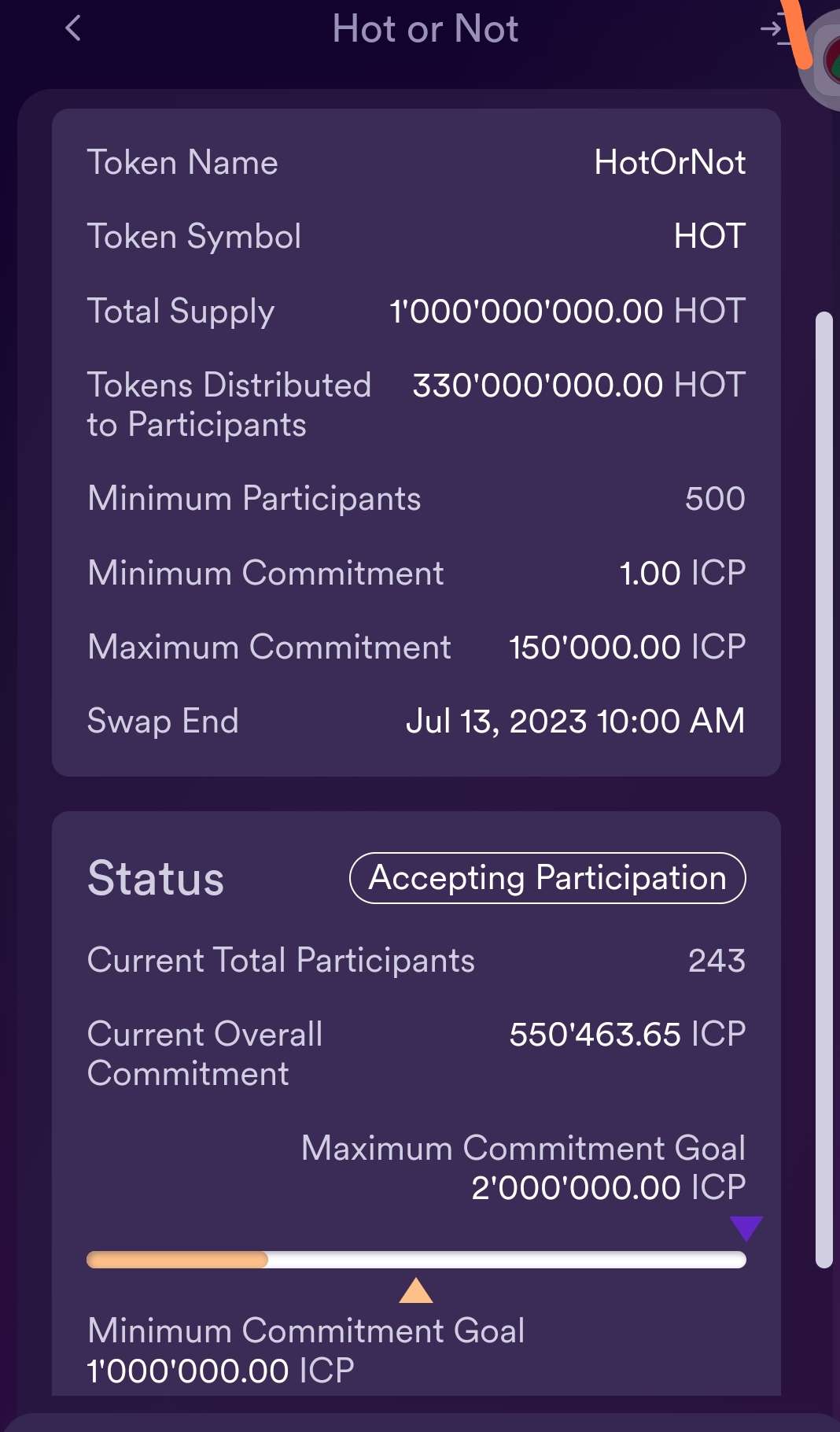Tap the sign-in arrow icon

[773, 30]
